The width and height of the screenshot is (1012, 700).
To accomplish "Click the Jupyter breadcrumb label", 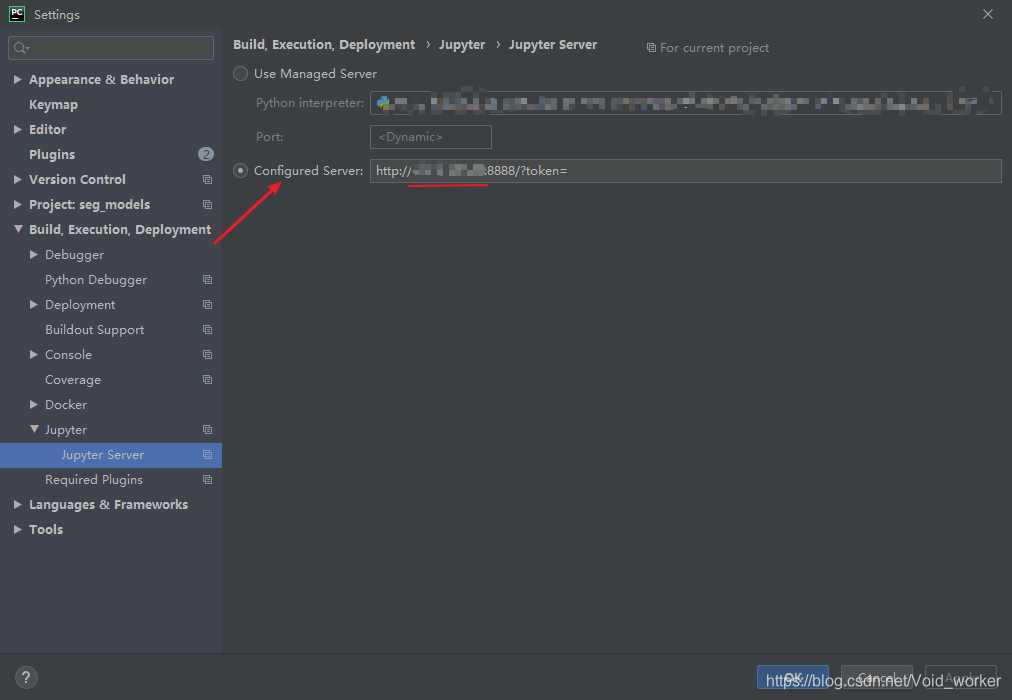I will click(x=462, y=45).
